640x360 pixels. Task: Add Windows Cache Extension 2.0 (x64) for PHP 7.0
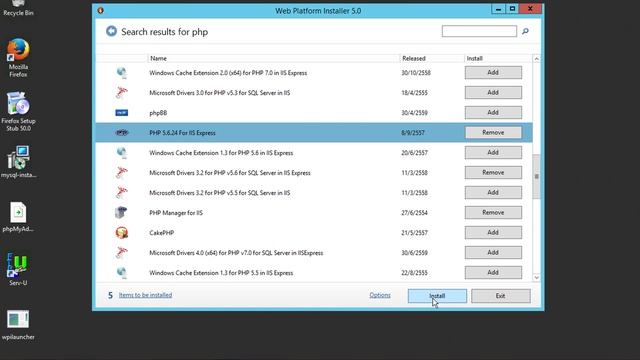coord(493,73)
